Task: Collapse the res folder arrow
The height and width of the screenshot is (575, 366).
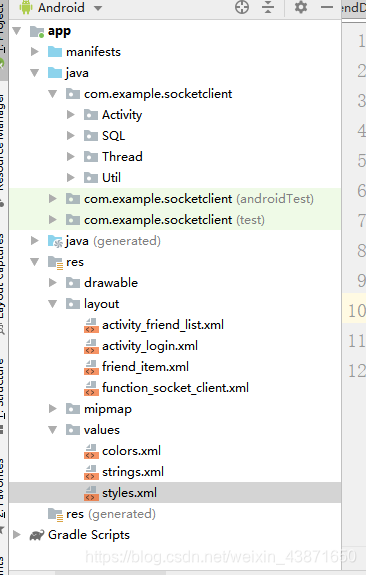Action: point(35,262)
